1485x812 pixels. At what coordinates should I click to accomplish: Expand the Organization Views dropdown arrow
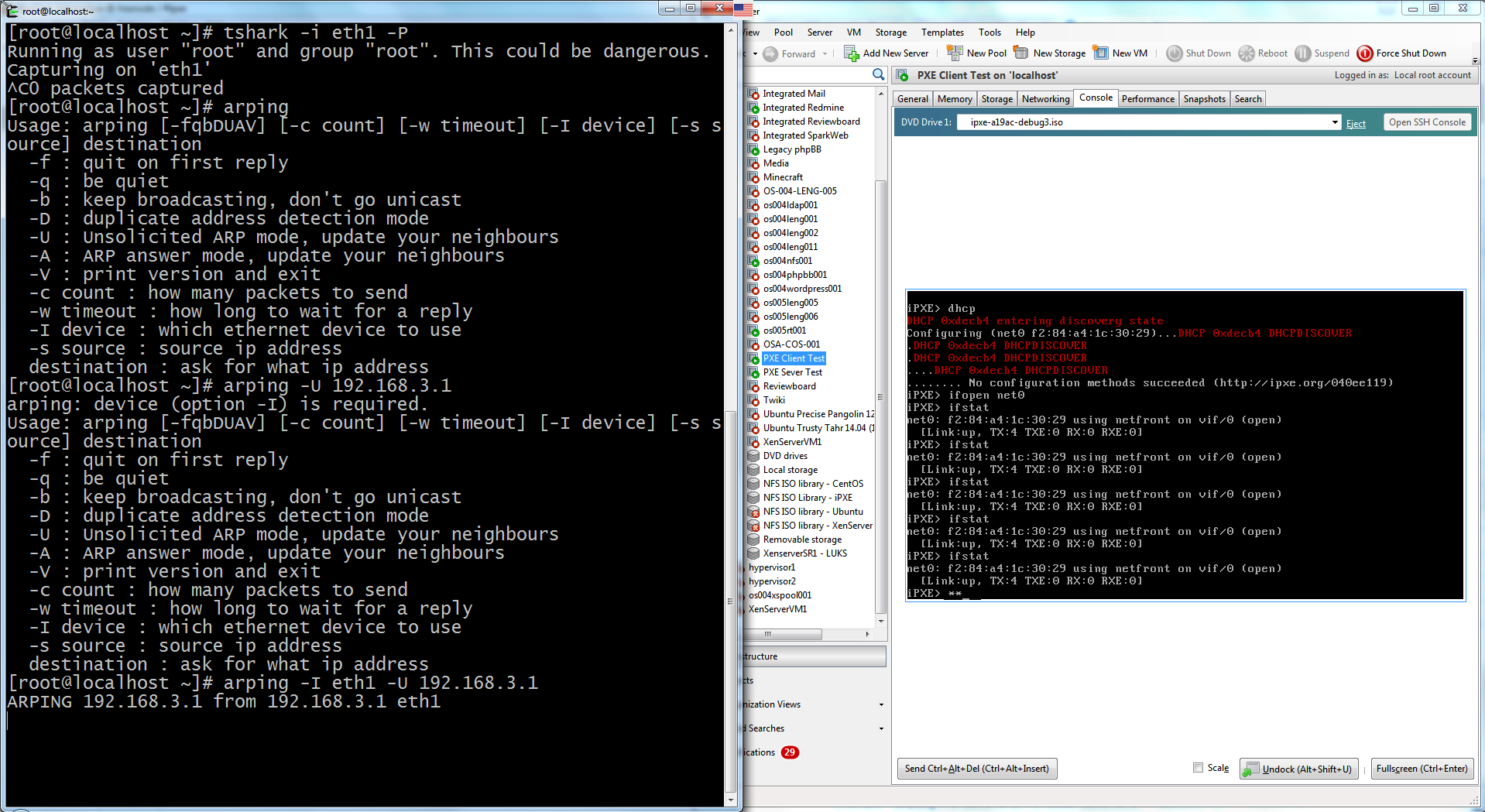(x=881, y=705)
